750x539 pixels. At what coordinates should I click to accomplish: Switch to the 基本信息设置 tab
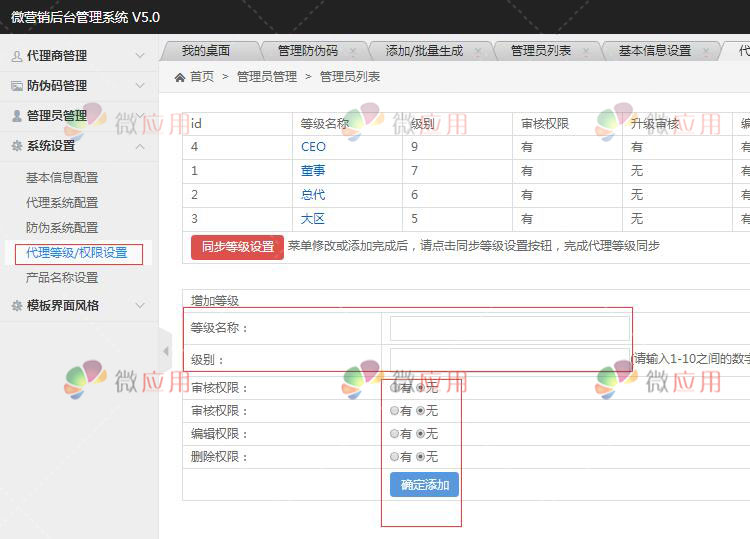655,51
